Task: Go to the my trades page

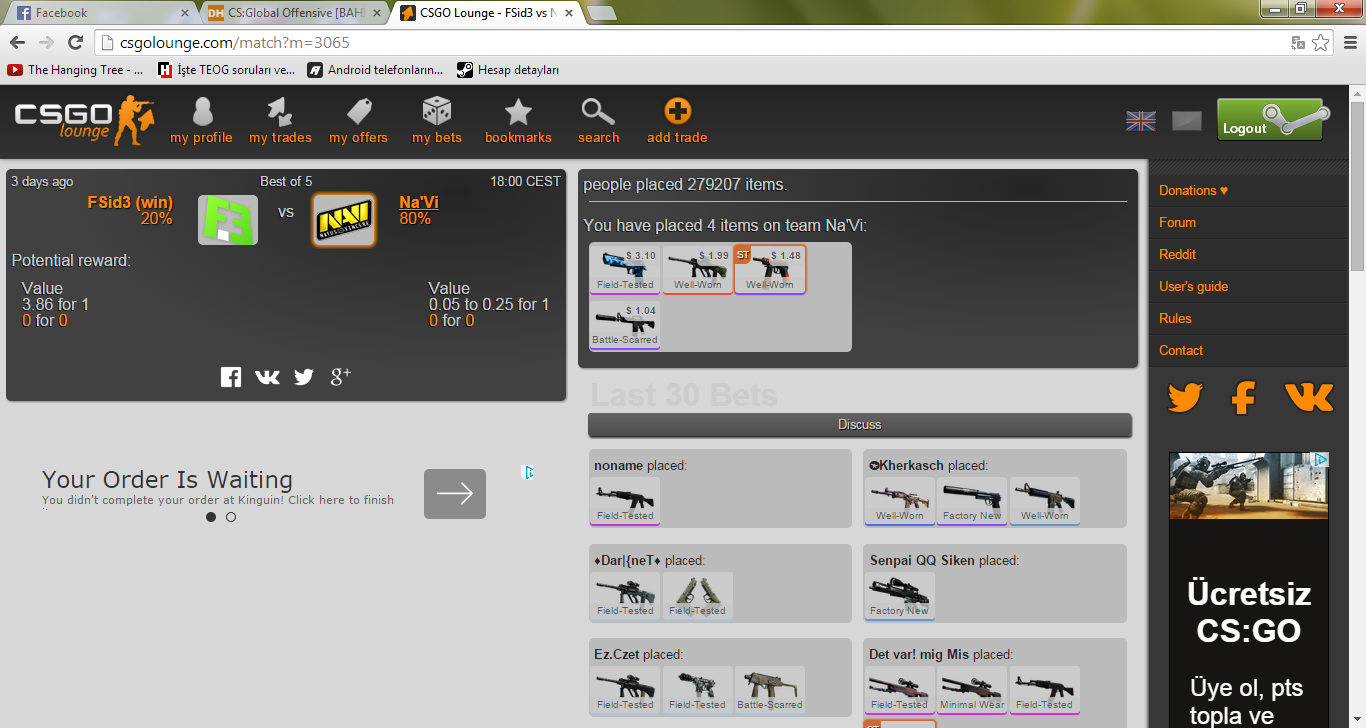Action: pos(280,121)
